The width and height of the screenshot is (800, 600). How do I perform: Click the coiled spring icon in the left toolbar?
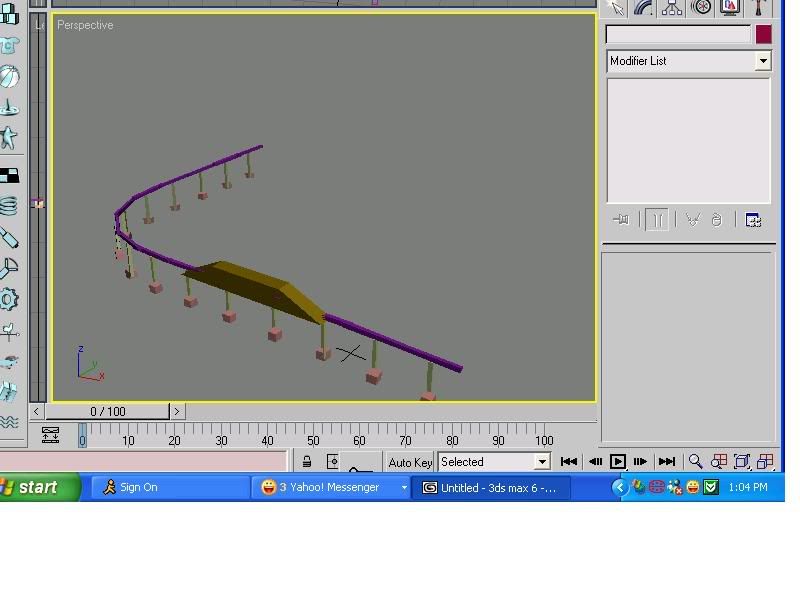click(9, 206)
